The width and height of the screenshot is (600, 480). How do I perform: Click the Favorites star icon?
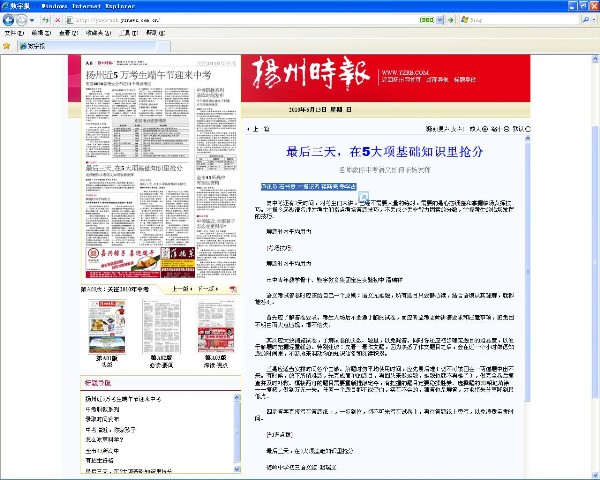click(7, 46)
